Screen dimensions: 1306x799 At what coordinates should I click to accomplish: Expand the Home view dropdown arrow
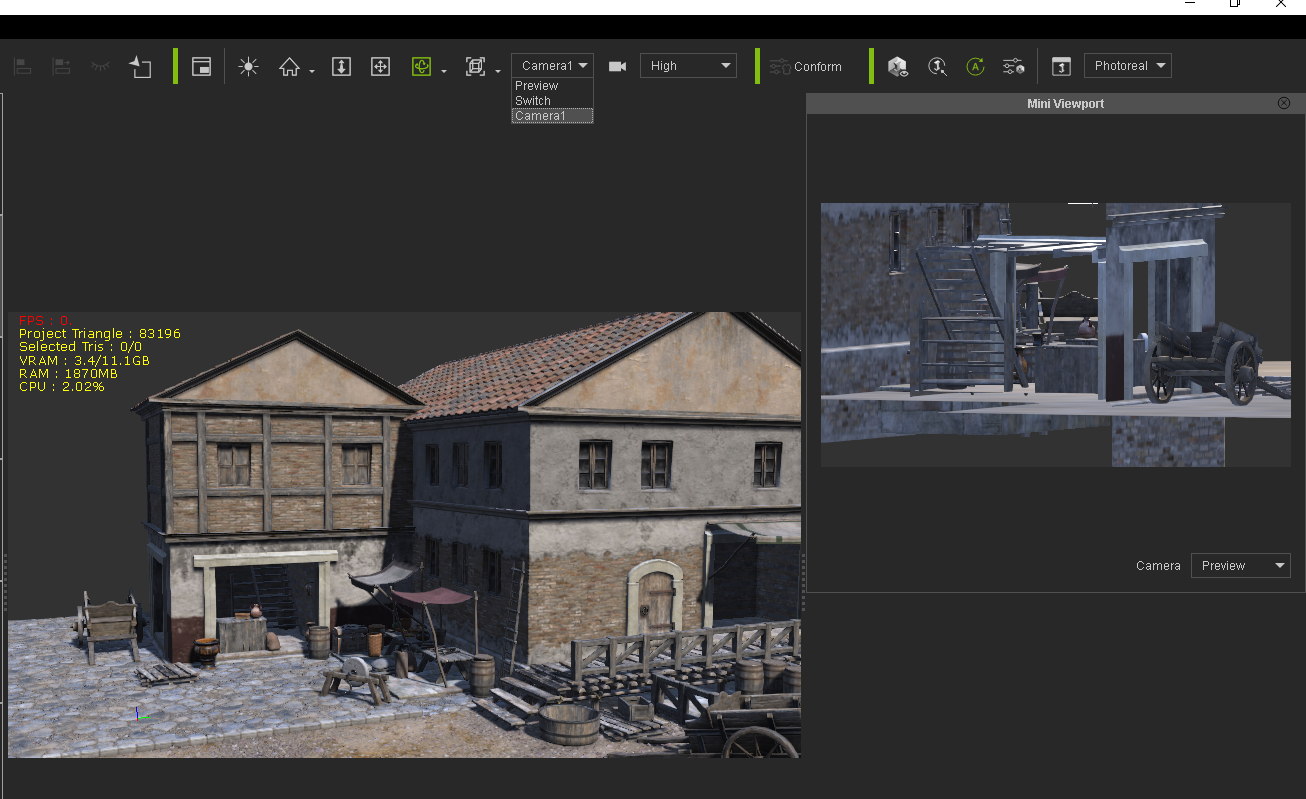[312, 71]
